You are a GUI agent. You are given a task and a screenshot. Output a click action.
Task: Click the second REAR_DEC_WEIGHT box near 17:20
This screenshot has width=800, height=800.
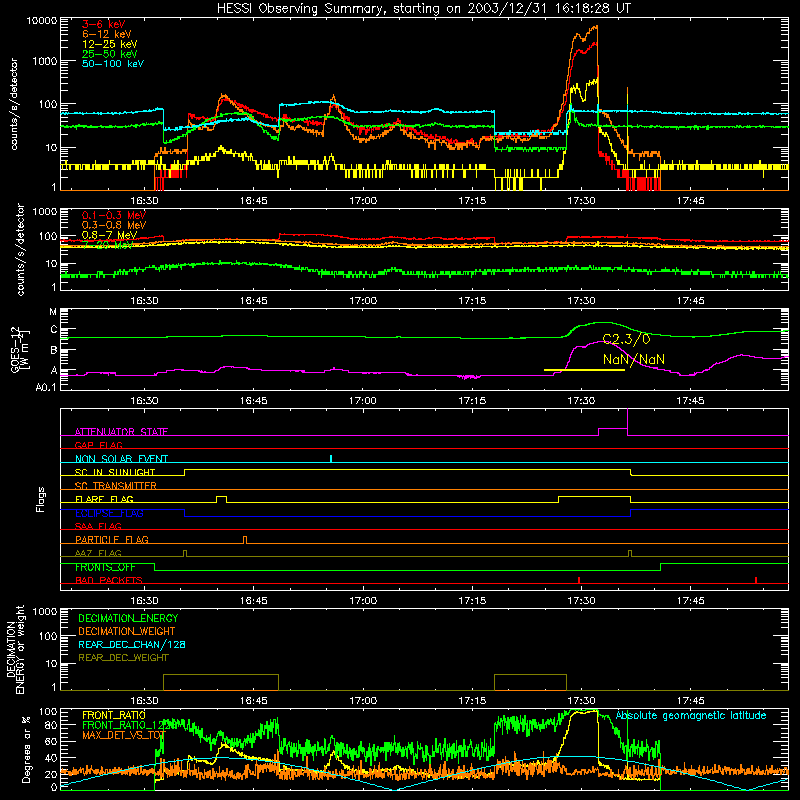(x=531, y=682)
